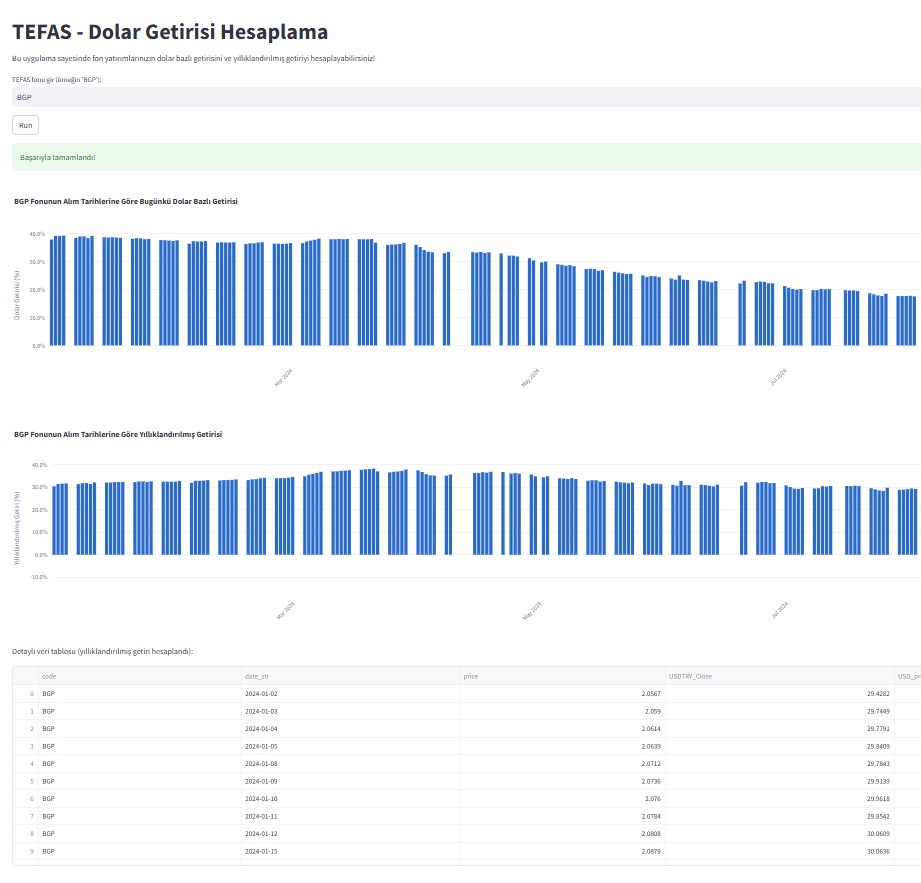The height and width of the screenshot is (883, 921).
Task: Click '-10.0%' tick on annualized chart axis
Action: pos(39,577)
